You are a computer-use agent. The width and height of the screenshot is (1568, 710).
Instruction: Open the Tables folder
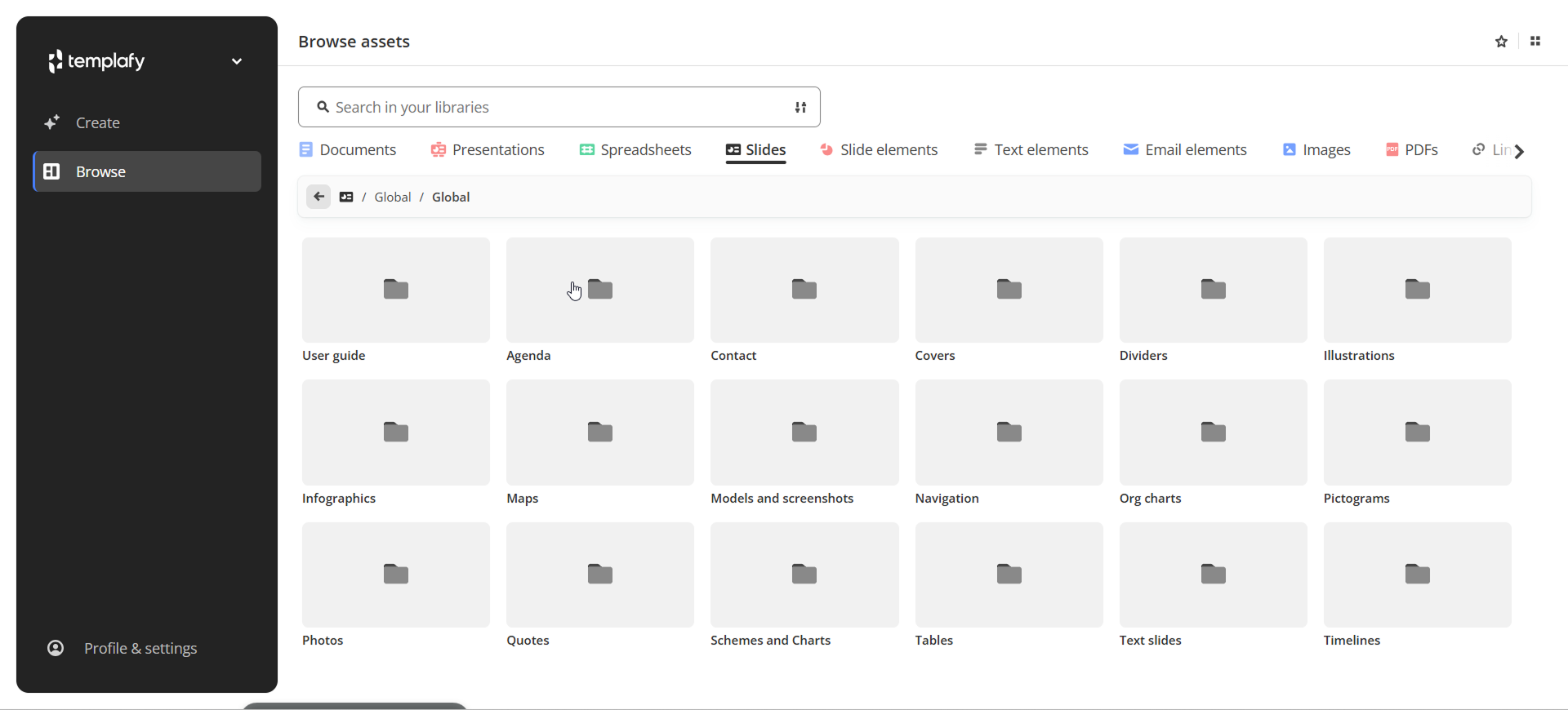pos(1009,585)
